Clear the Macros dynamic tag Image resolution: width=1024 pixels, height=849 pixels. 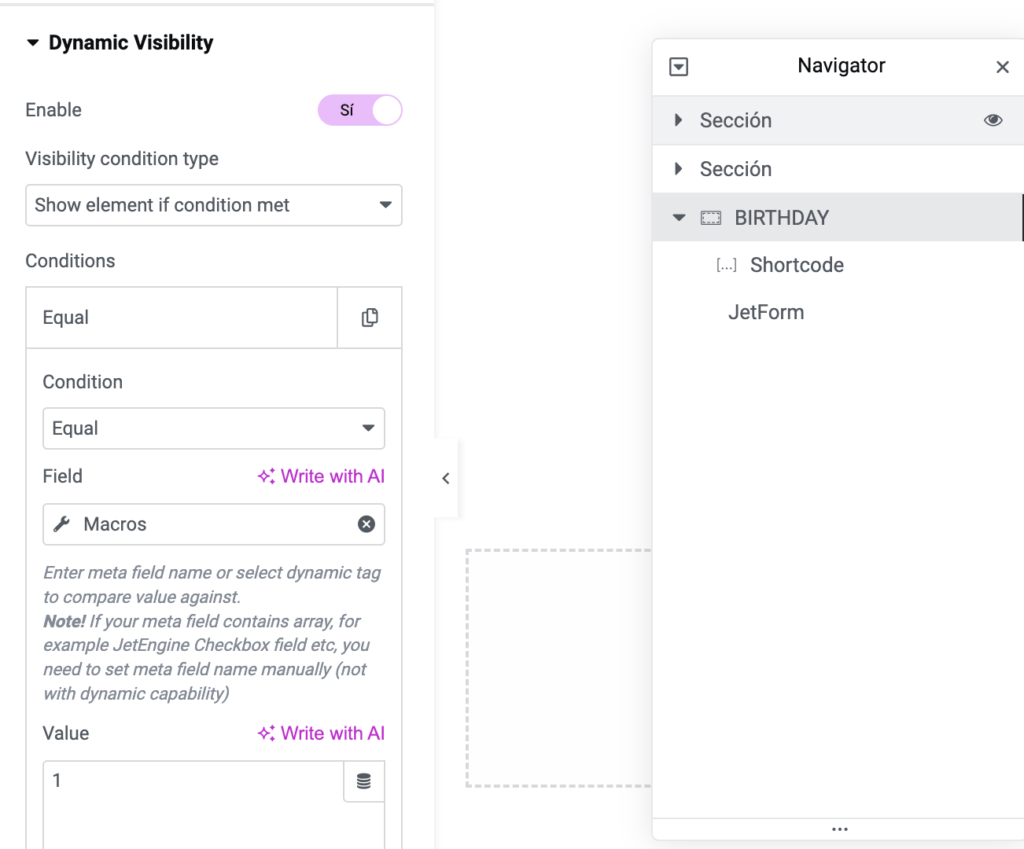tap(367, 524)
